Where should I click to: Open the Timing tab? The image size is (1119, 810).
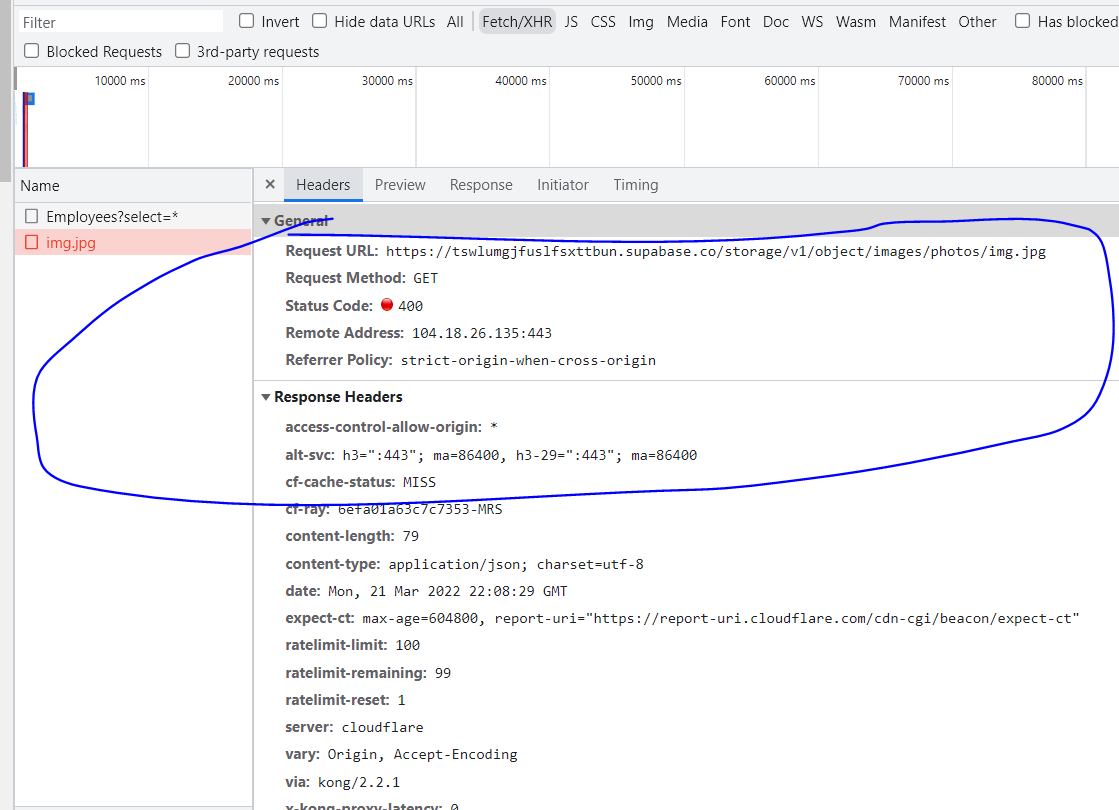[635, 184]
